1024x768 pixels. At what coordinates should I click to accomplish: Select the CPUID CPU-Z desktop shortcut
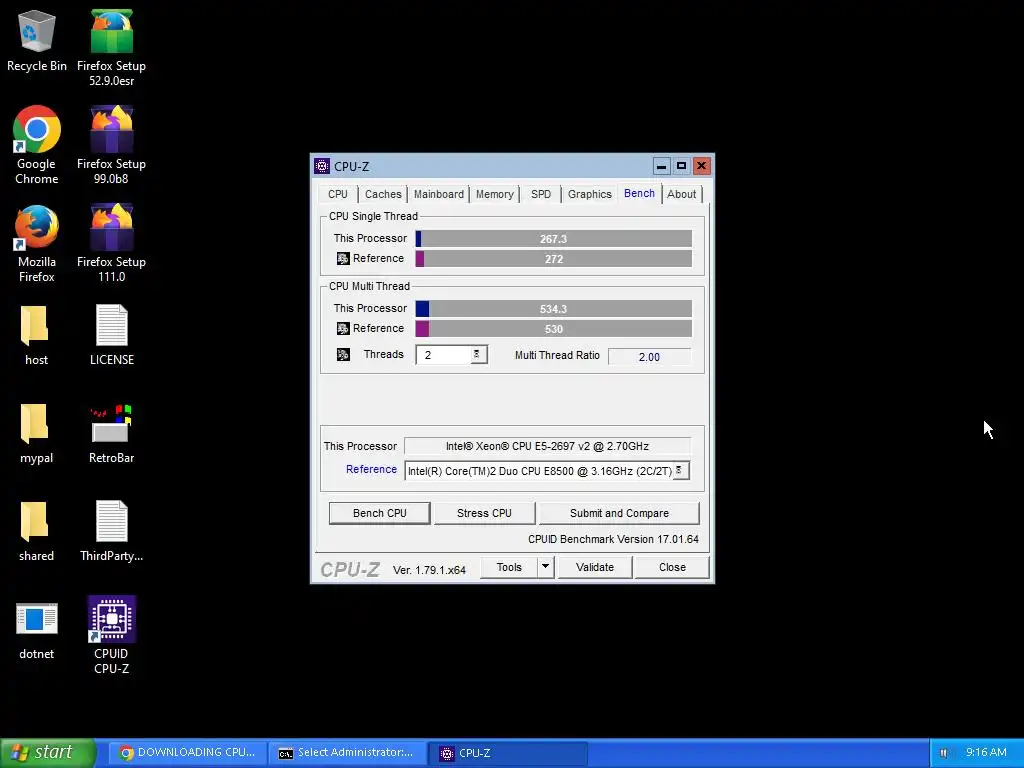(x=112, y=635)
